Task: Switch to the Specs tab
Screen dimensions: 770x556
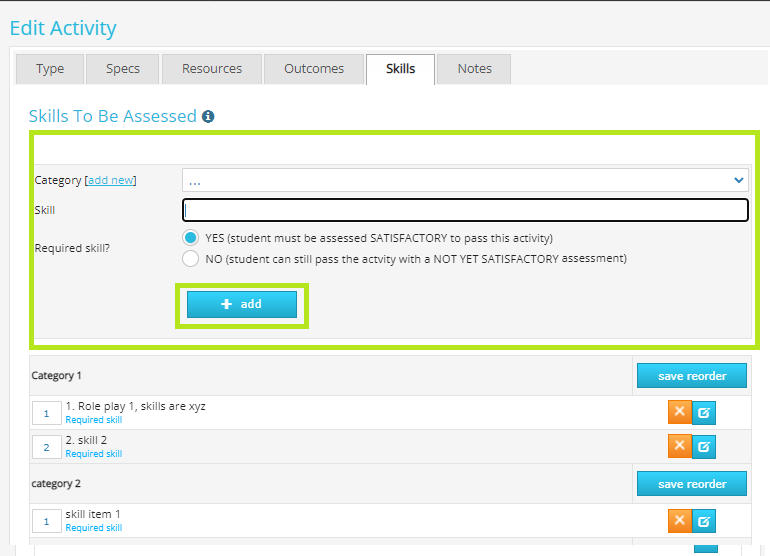Action: [123, 69]
